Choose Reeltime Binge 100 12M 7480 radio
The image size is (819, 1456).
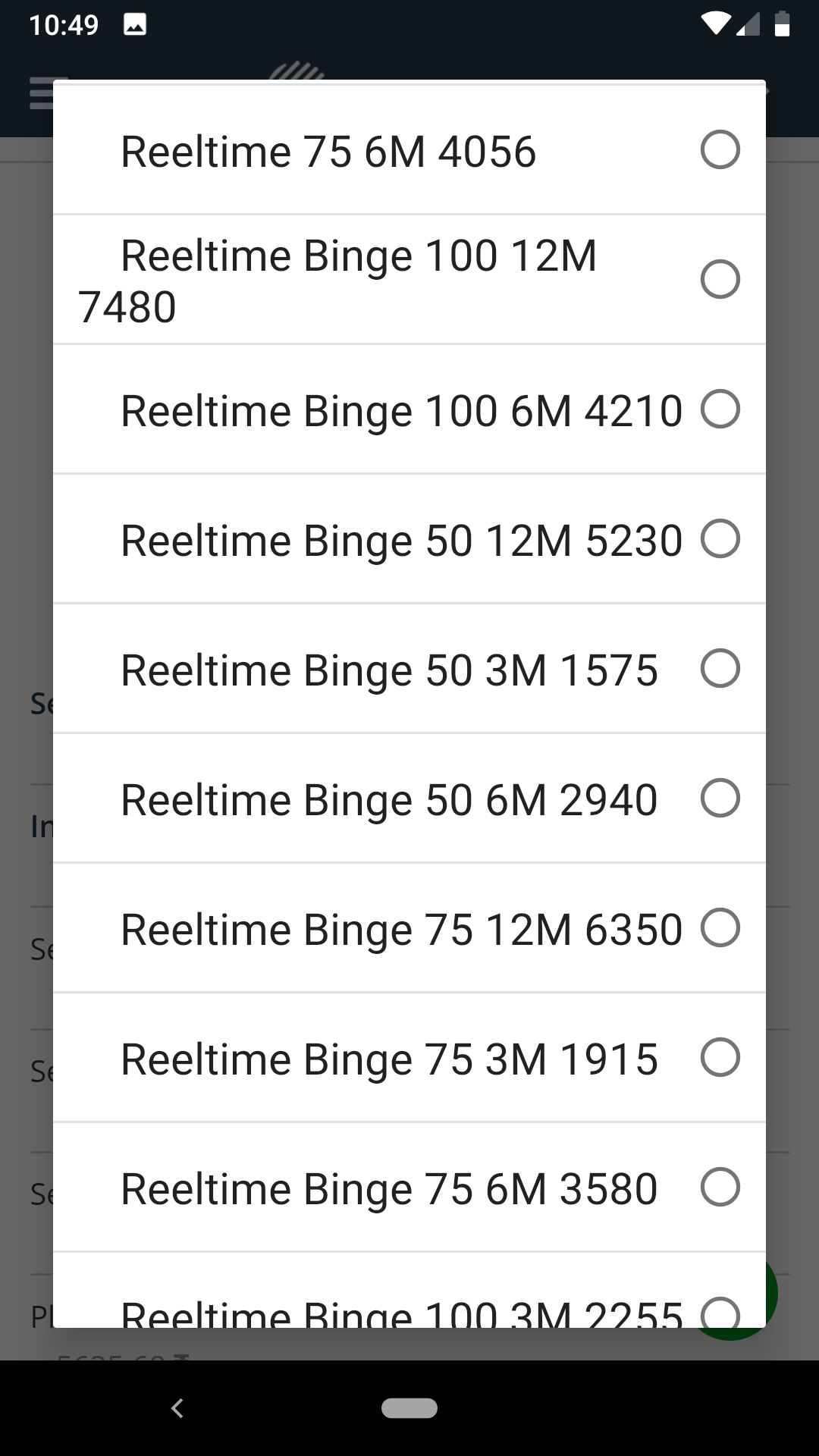720,279
